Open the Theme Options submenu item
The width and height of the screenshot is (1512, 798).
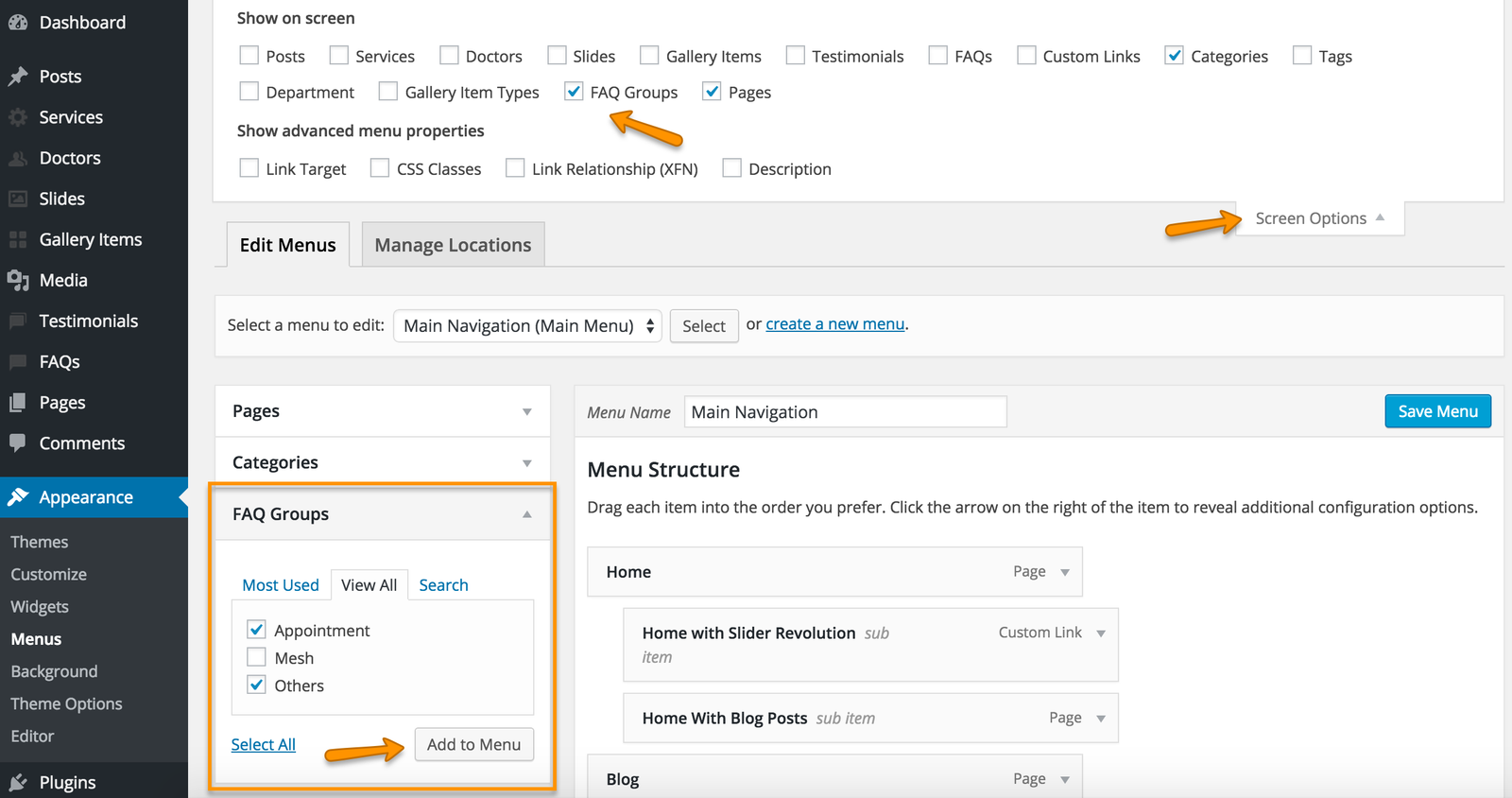pos(66,703)
